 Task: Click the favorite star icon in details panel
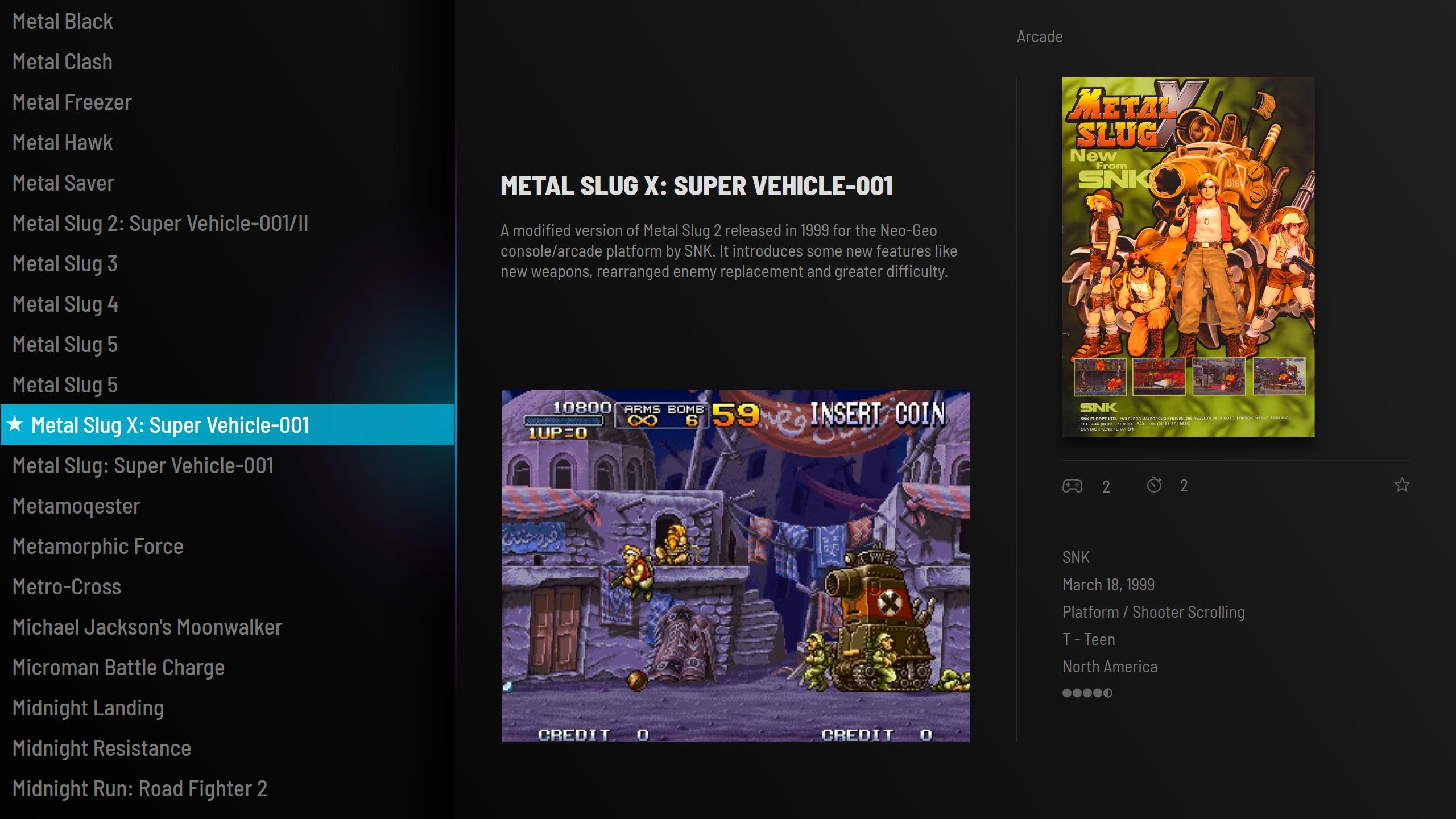click(1402, 485)
